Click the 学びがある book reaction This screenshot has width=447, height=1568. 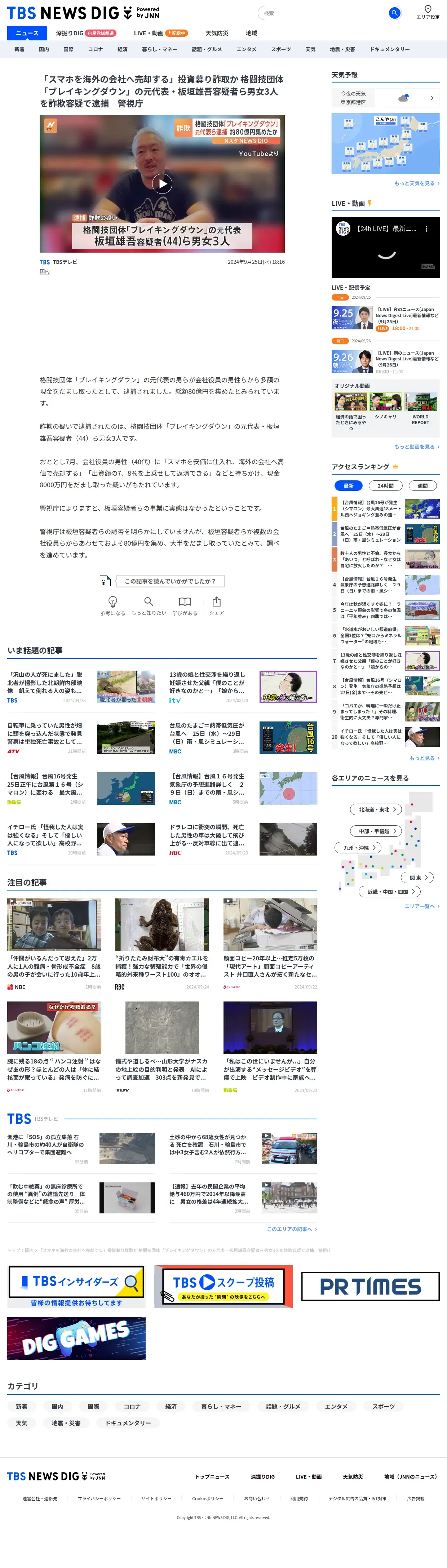185,606
